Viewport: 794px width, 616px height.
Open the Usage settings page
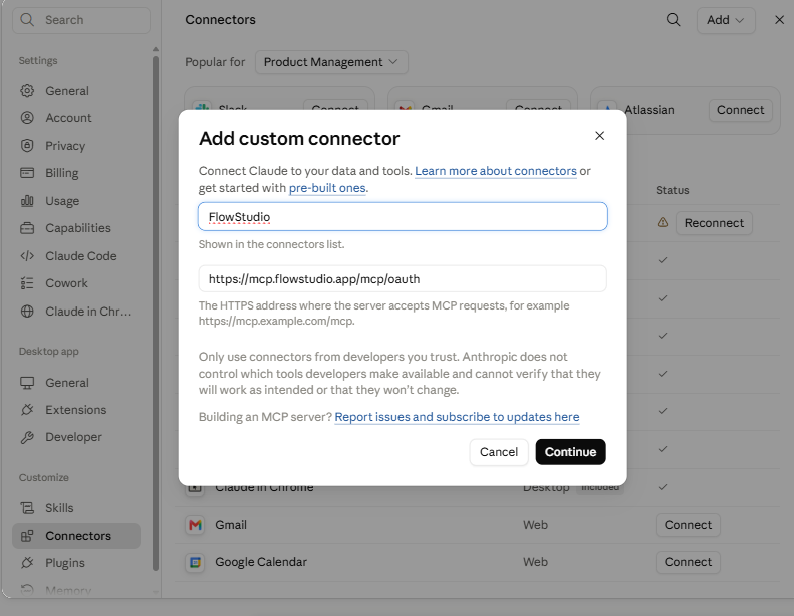76,201
